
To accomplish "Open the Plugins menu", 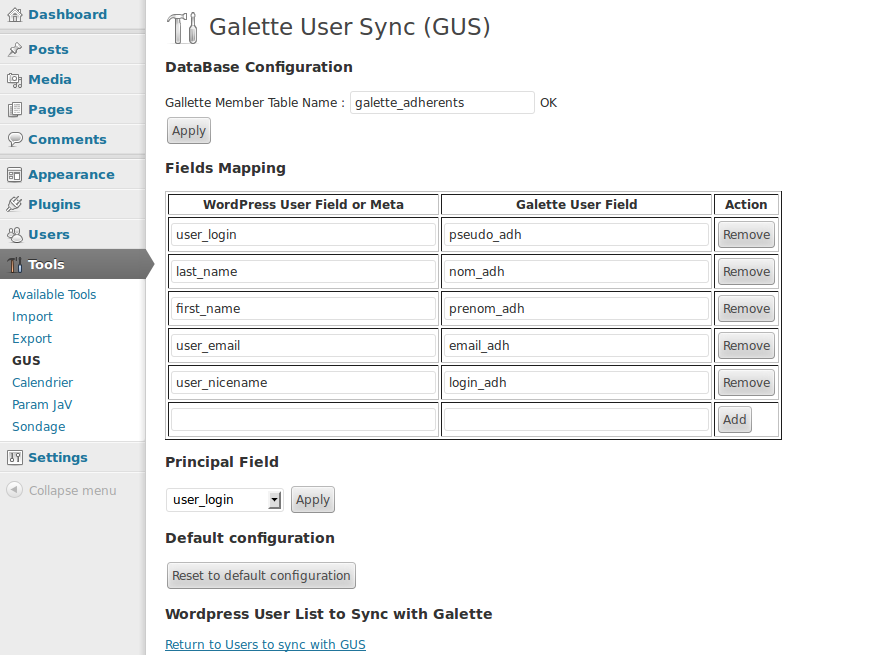I will click(x=54, y=204).
